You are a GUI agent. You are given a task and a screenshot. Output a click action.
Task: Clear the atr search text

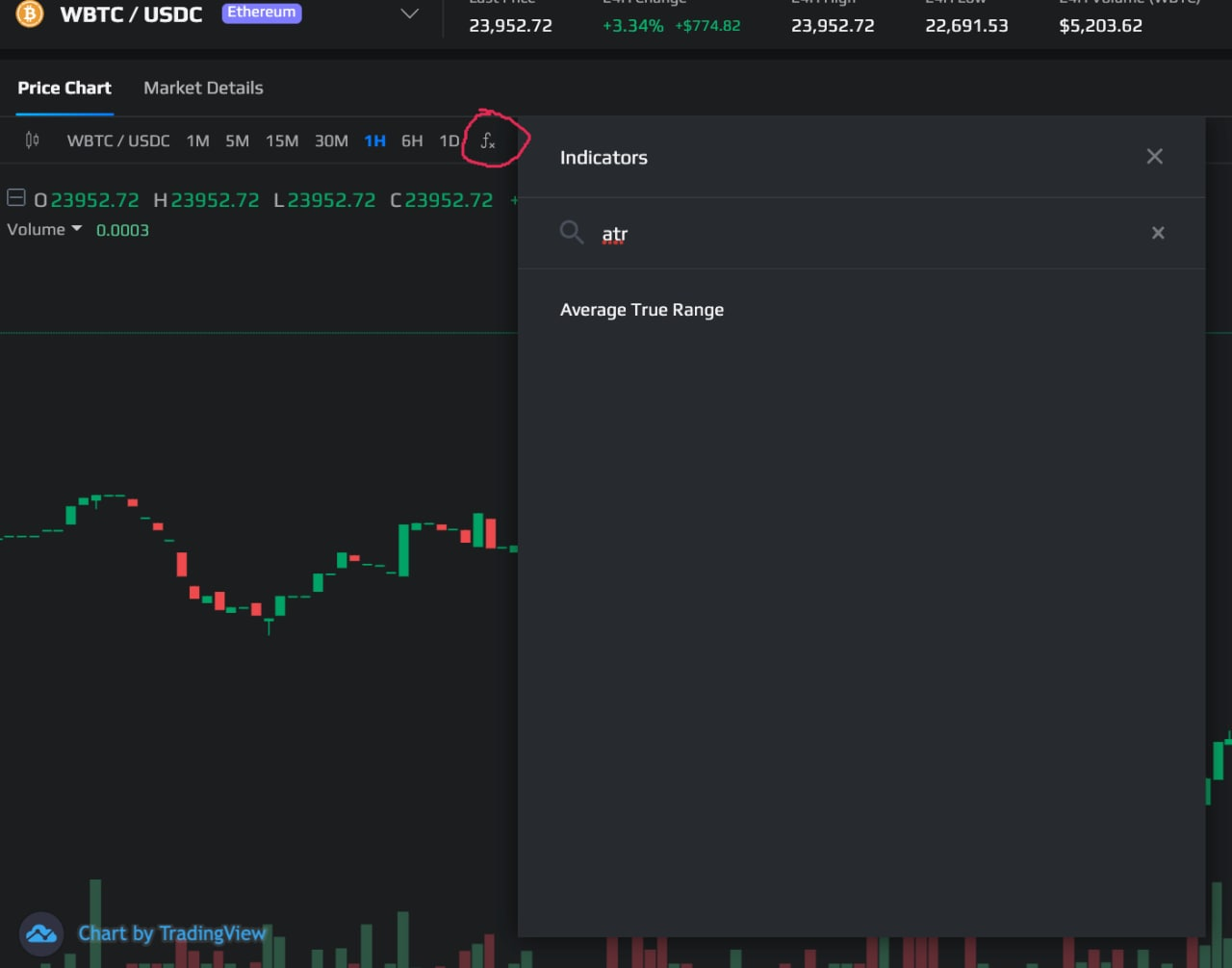(1158, 233)
